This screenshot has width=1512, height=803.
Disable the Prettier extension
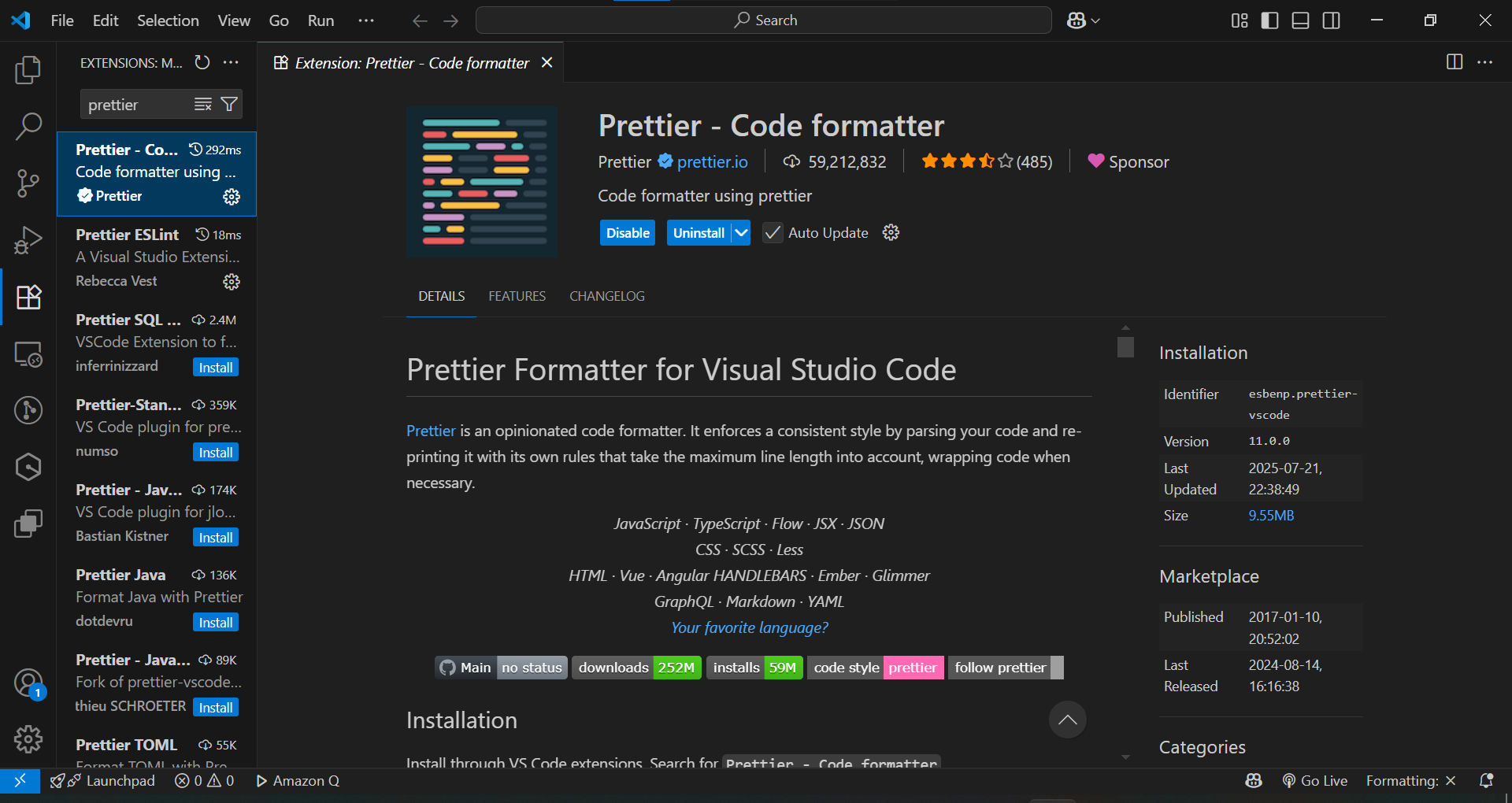(628, 233)
